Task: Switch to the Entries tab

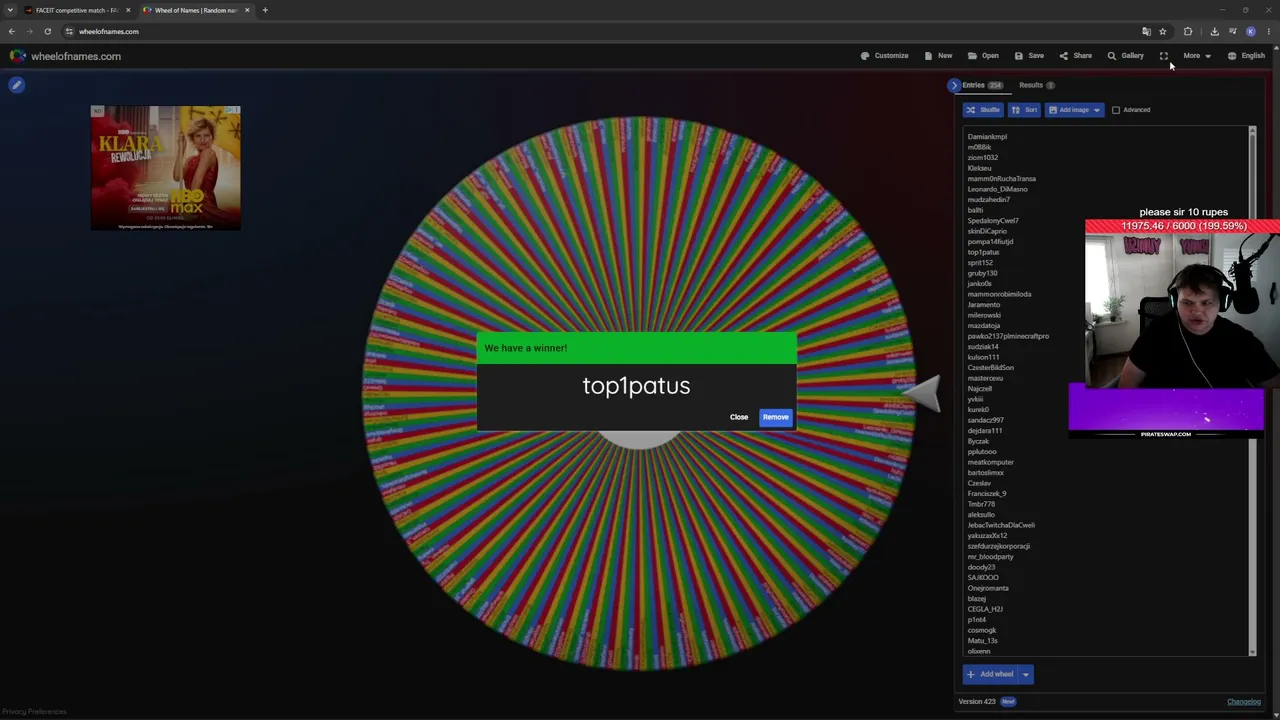Action: [982, 85]
